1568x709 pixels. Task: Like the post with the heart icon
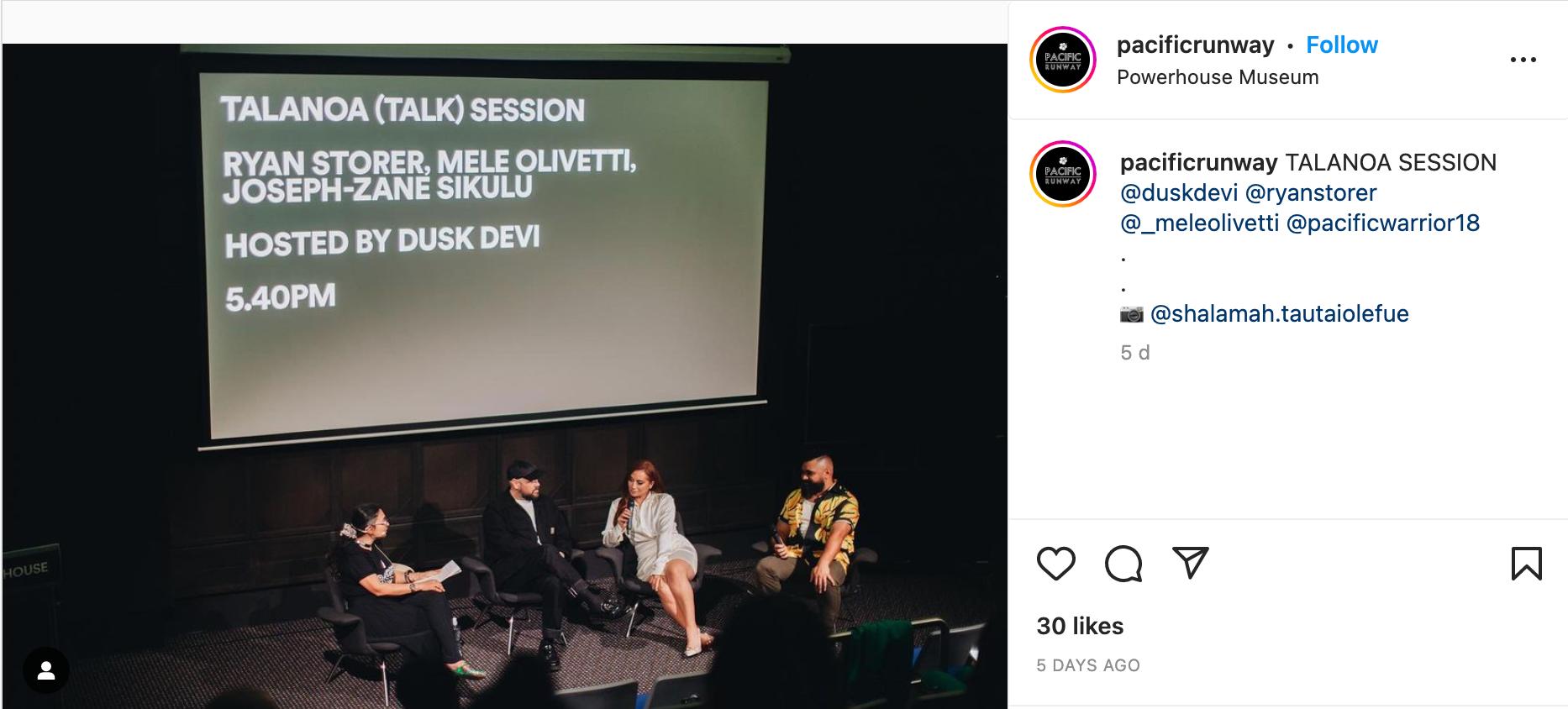coord(1055,563)
